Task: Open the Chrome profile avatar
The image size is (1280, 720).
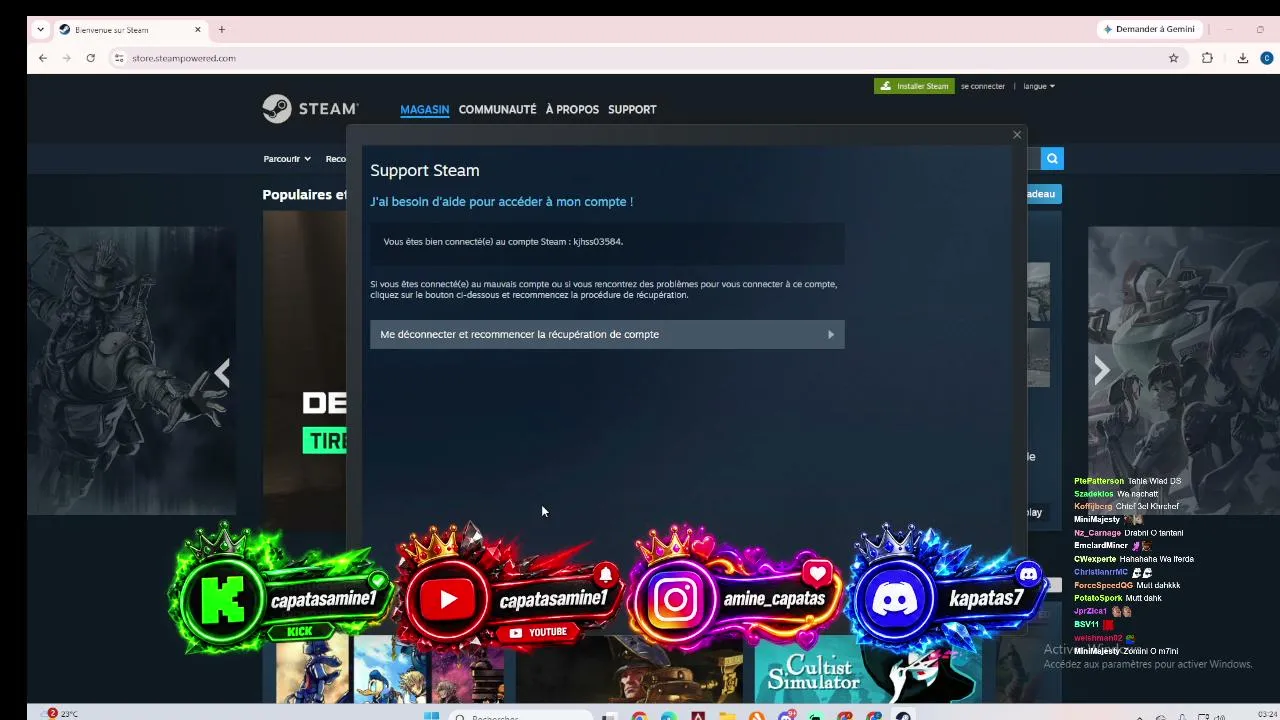Action: (1267, 58)
